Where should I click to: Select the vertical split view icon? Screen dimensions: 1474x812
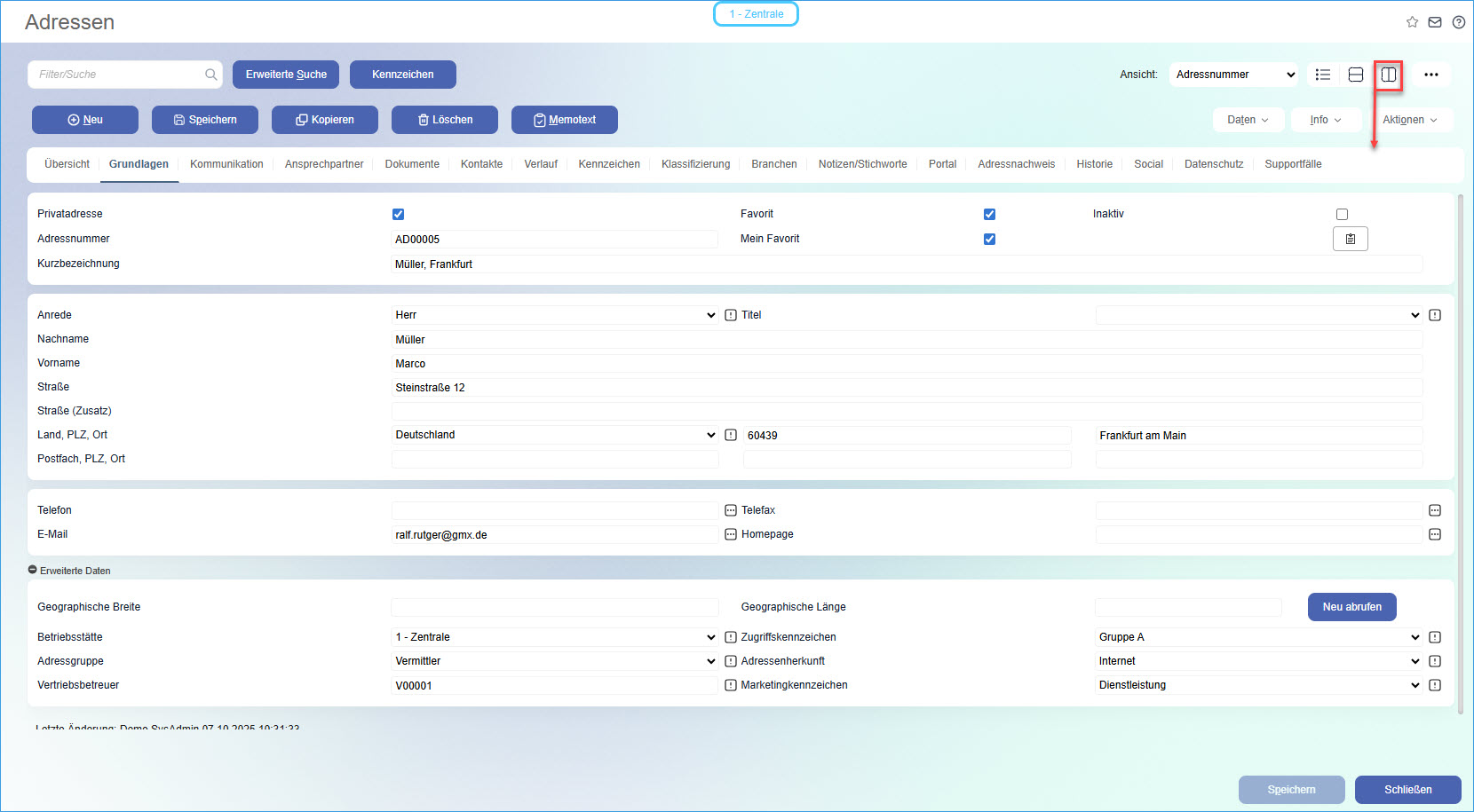pos(1389,75)
